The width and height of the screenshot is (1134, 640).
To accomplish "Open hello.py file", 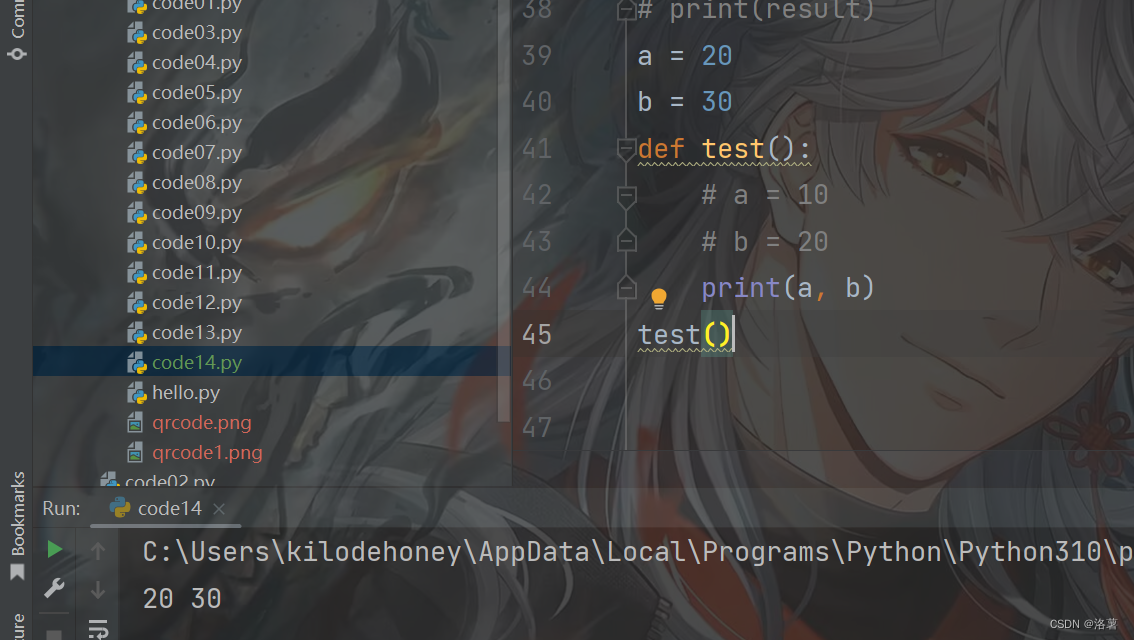I will pyautogui.click(x=186, y=393).
